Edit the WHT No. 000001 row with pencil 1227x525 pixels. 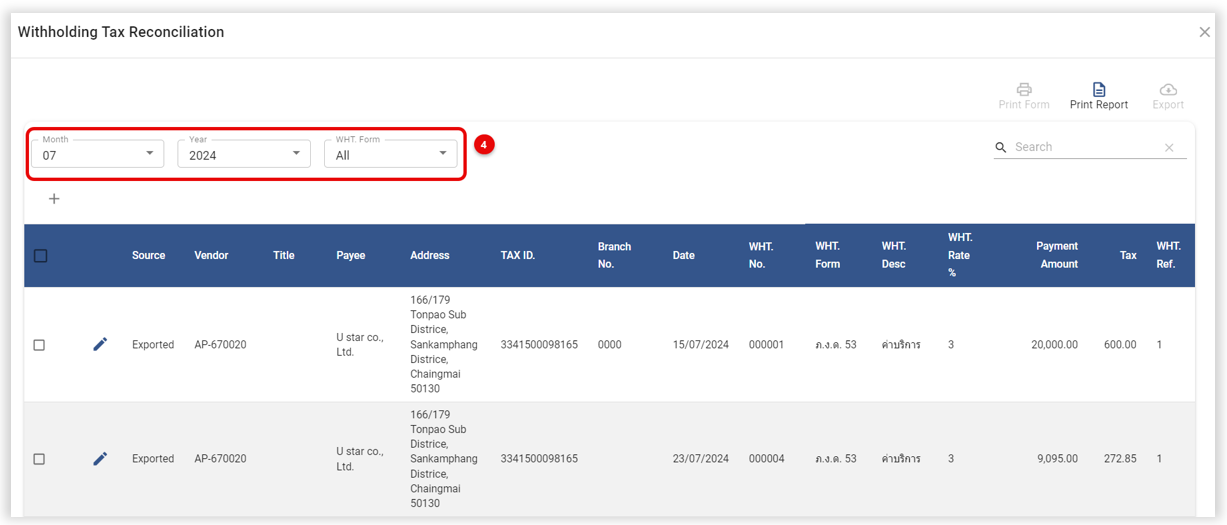tap(100, 344)
